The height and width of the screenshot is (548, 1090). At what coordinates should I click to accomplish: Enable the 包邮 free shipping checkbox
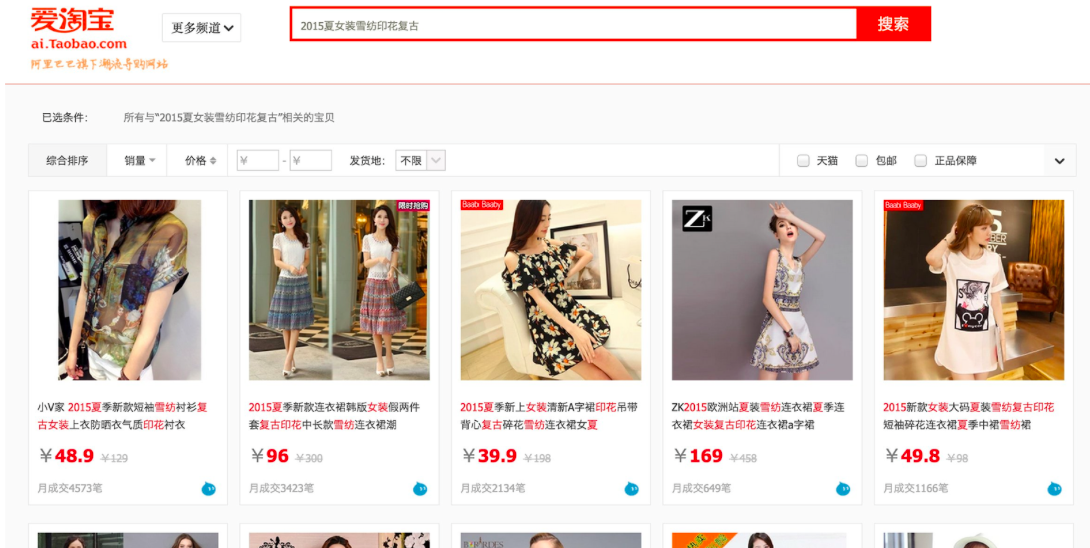[861, 161]
